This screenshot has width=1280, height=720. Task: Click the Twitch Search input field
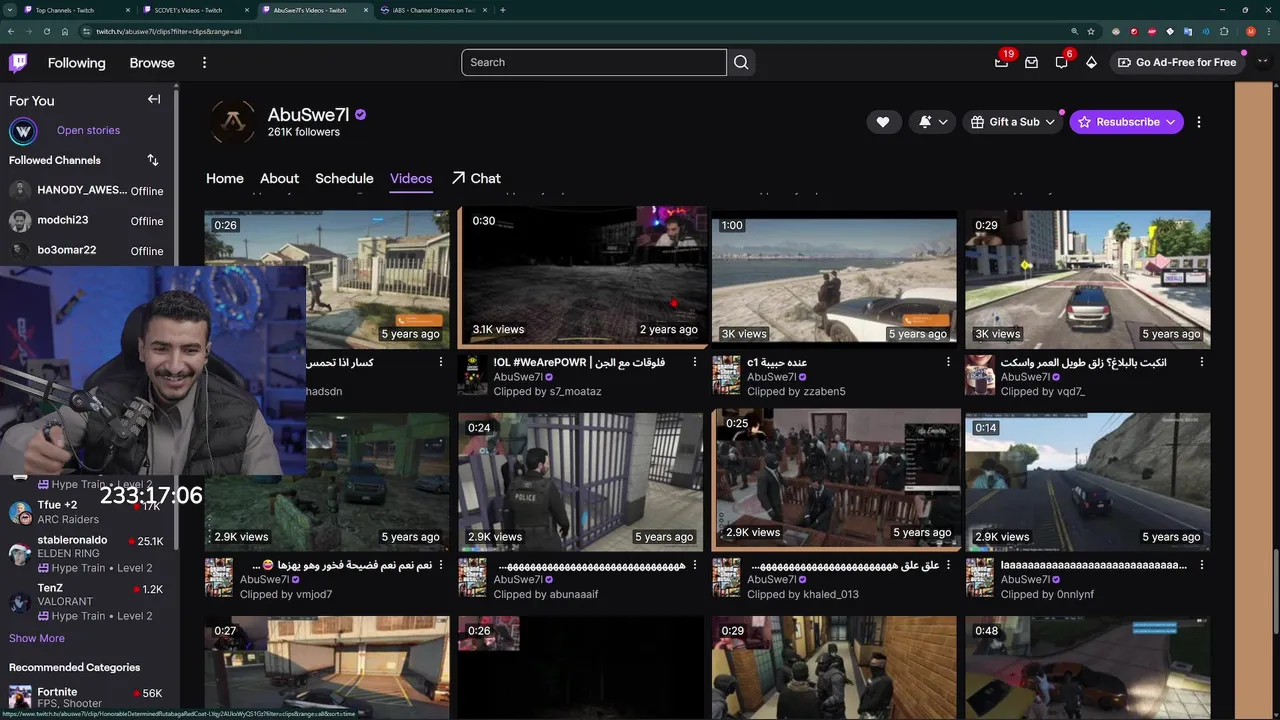point(594,62)
